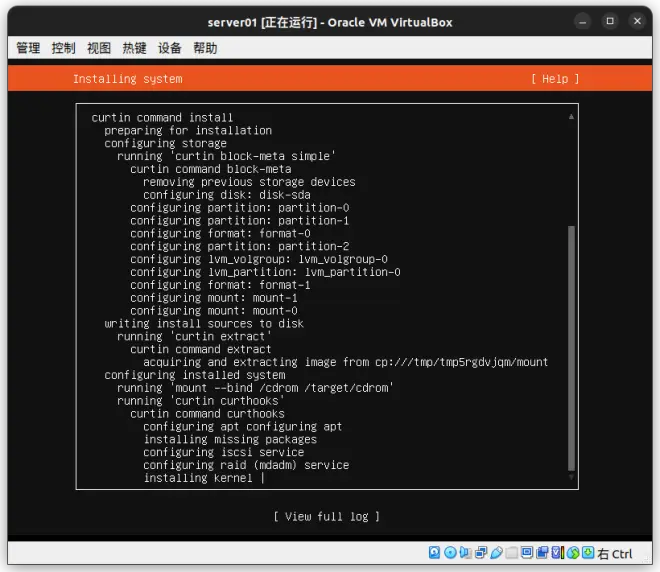Open the 设备 menu

point(170,48)
